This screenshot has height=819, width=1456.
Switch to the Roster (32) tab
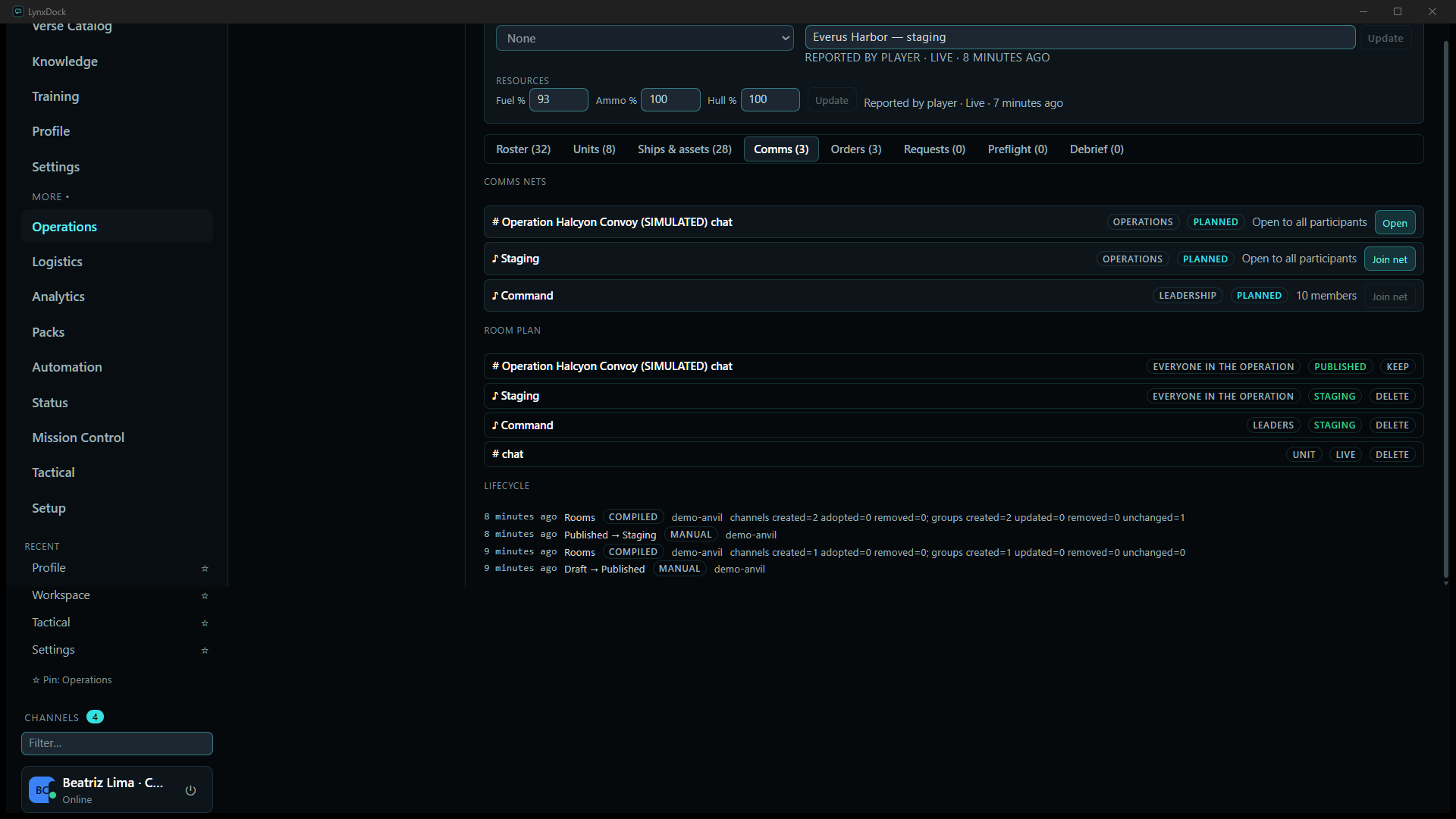(523, 149)
